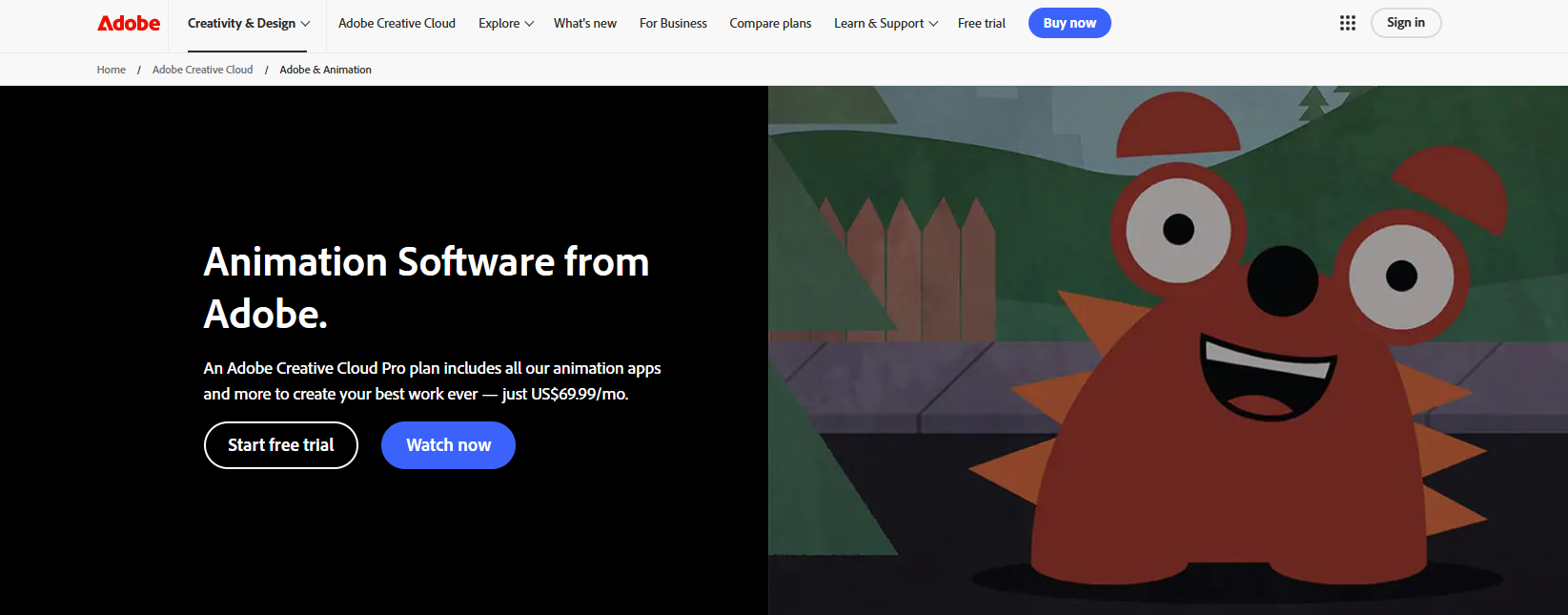The image size is (1568, 615).
Task: Click the Animation Software from Adobe heading
Action: 425,287
